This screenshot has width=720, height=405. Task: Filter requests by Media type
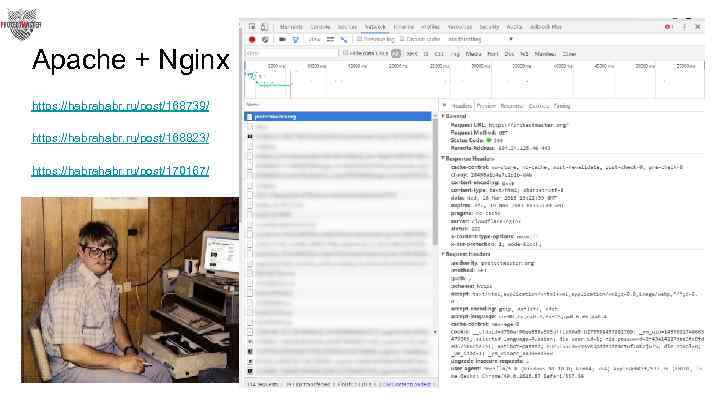[x=473, y=54]
